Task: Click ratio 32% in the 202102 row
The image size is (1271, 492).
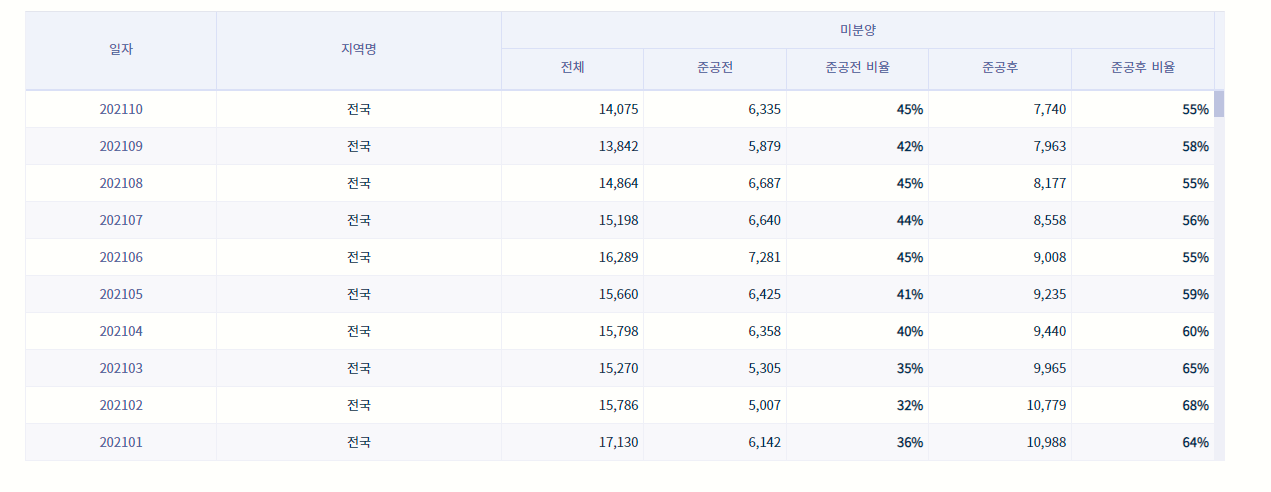Action: [x=910, y=405]
